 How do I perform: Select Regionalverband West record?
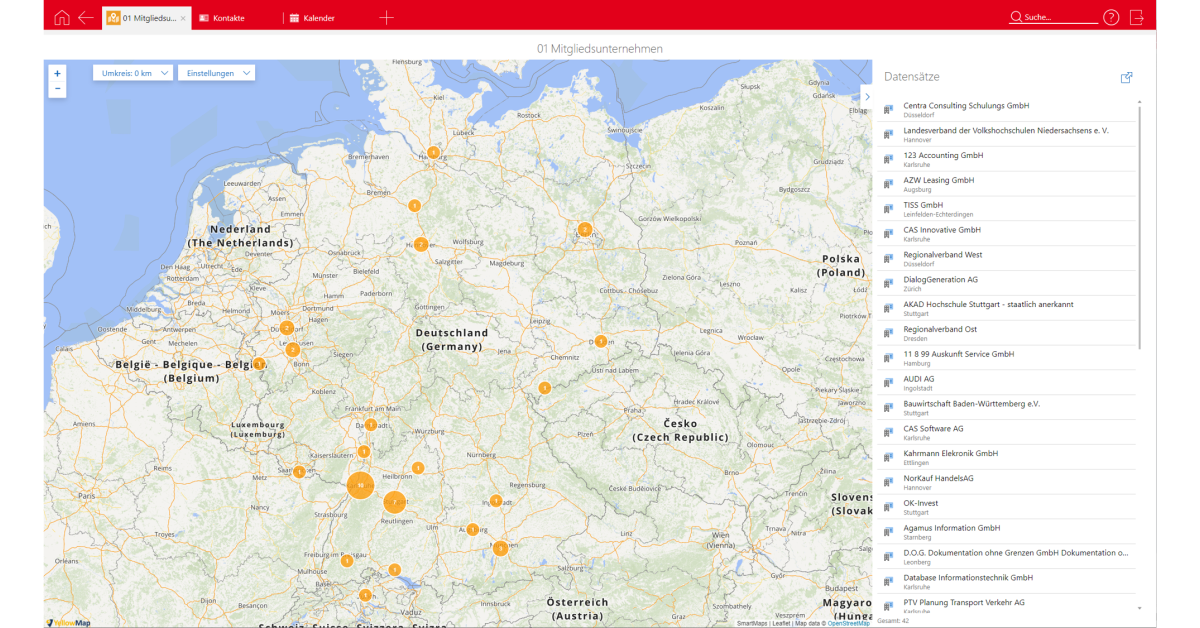coord(1007,259)
